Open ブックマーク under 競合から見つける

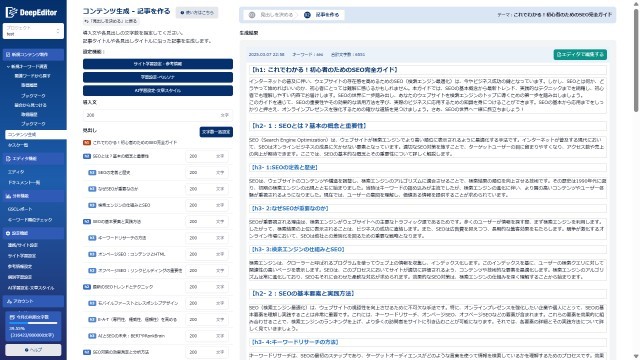(33, 124)
